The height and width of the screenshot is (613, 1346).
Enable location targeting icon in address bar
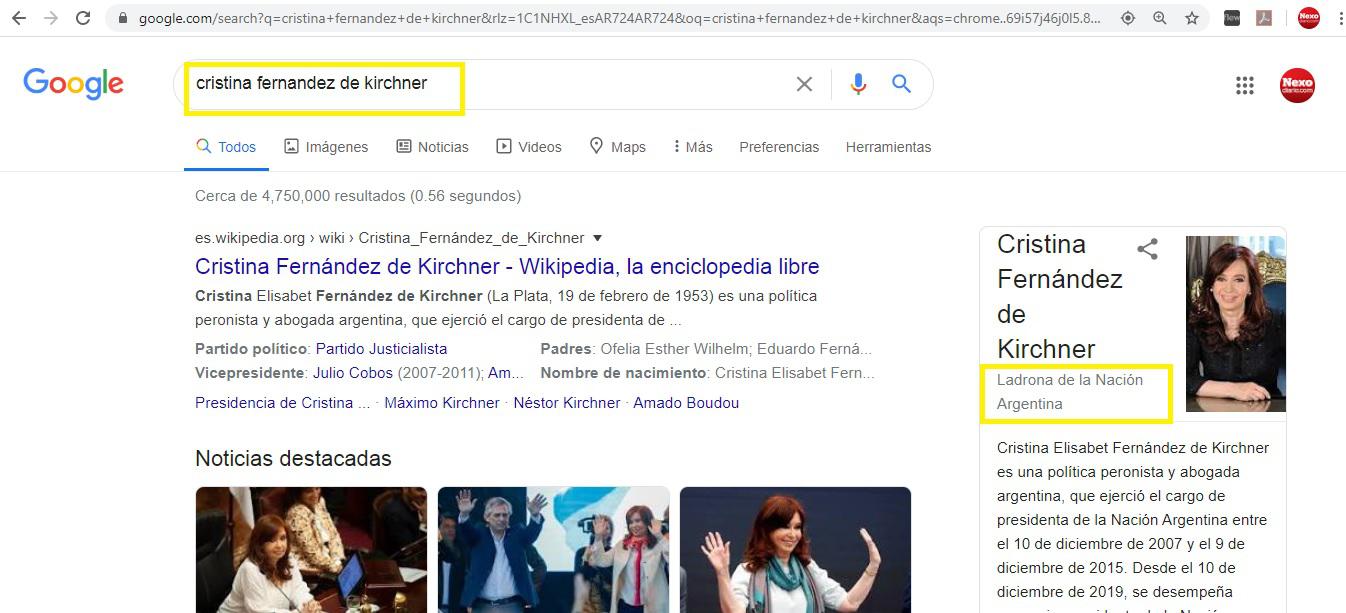(1129, 17)
